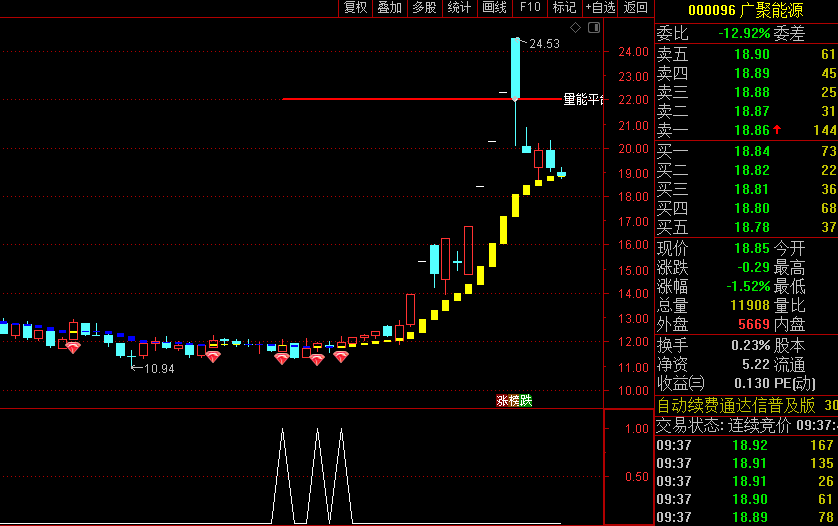Add stock with +自选 button
This screenshot has width=838, height=526.
(x=600, y=7)
